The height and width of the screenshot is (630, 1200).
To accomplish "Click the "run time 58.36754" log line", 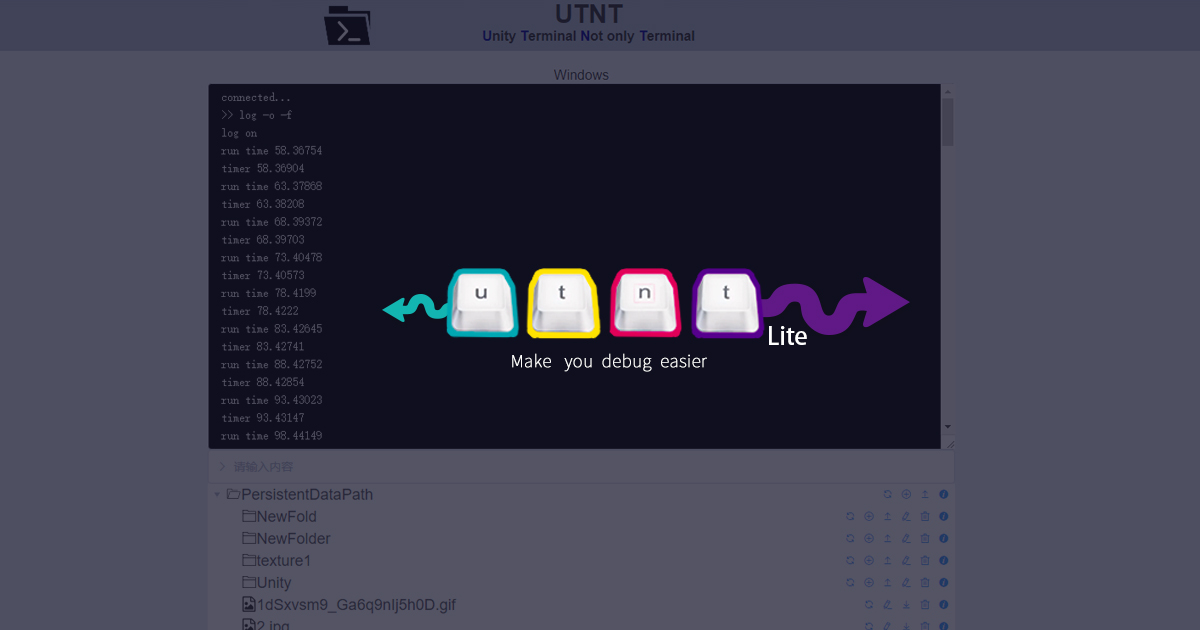I will (272, 151).
